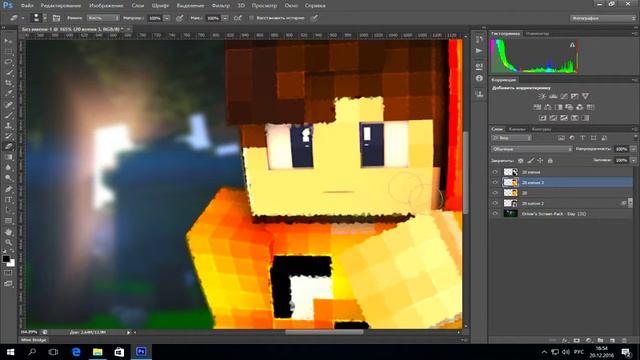Image resolution: width=640 pixels, height=360 pixels.
Task: Expand the layer opacity dropdown arrow
Action: pos(634,149)
